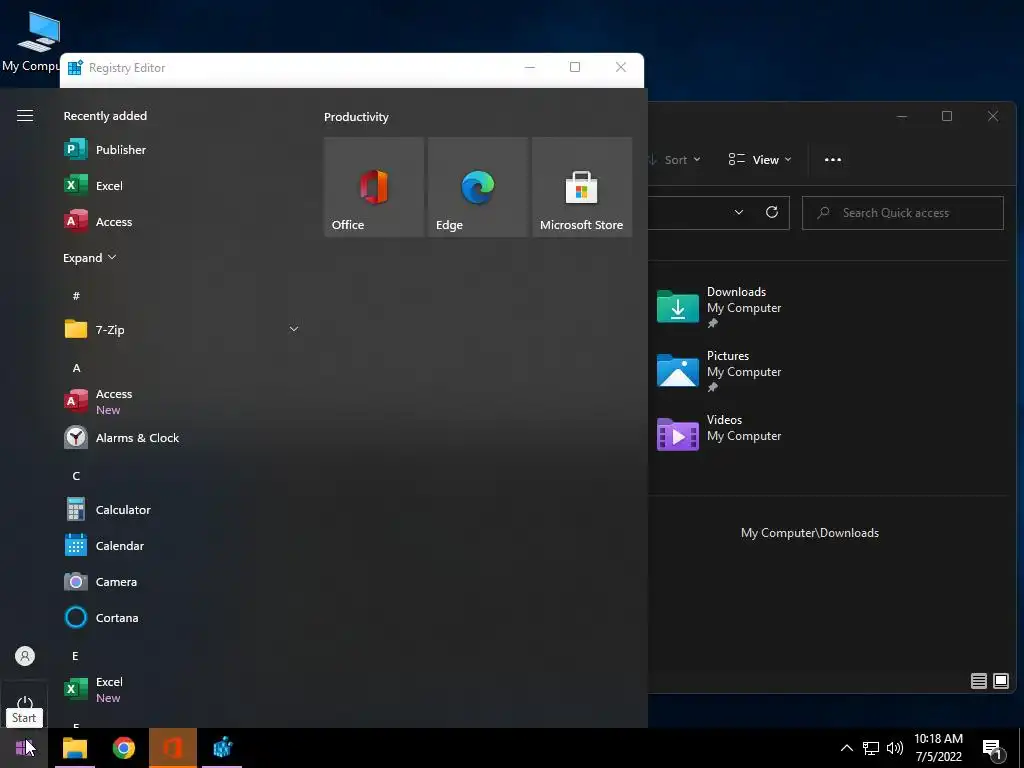The width and height of the screenshot is (1024, 768).
Task: Expand the Start menu hamburger navigation
Action: coord(25,116)
